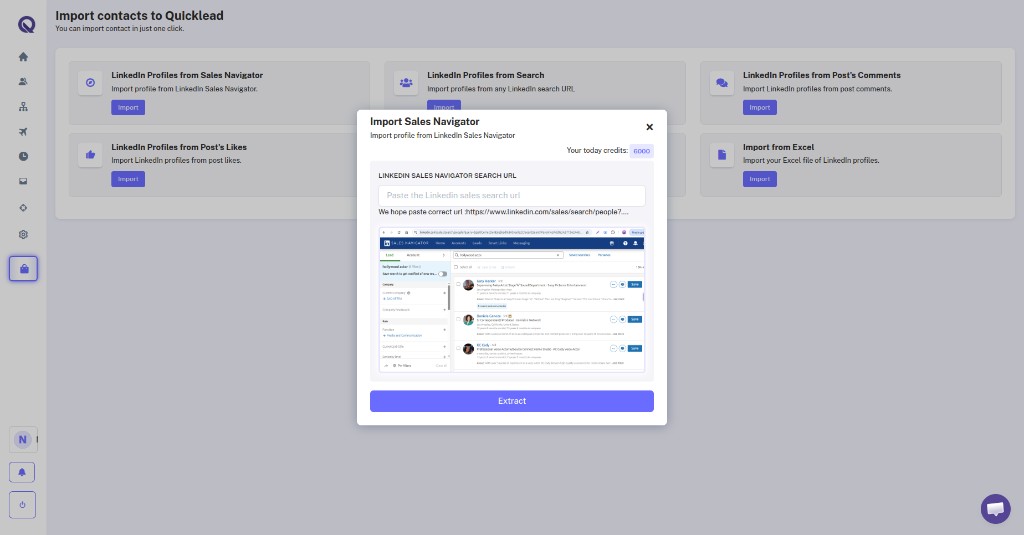
Task: Open notifications bell icon
Action: pos(22,472)
